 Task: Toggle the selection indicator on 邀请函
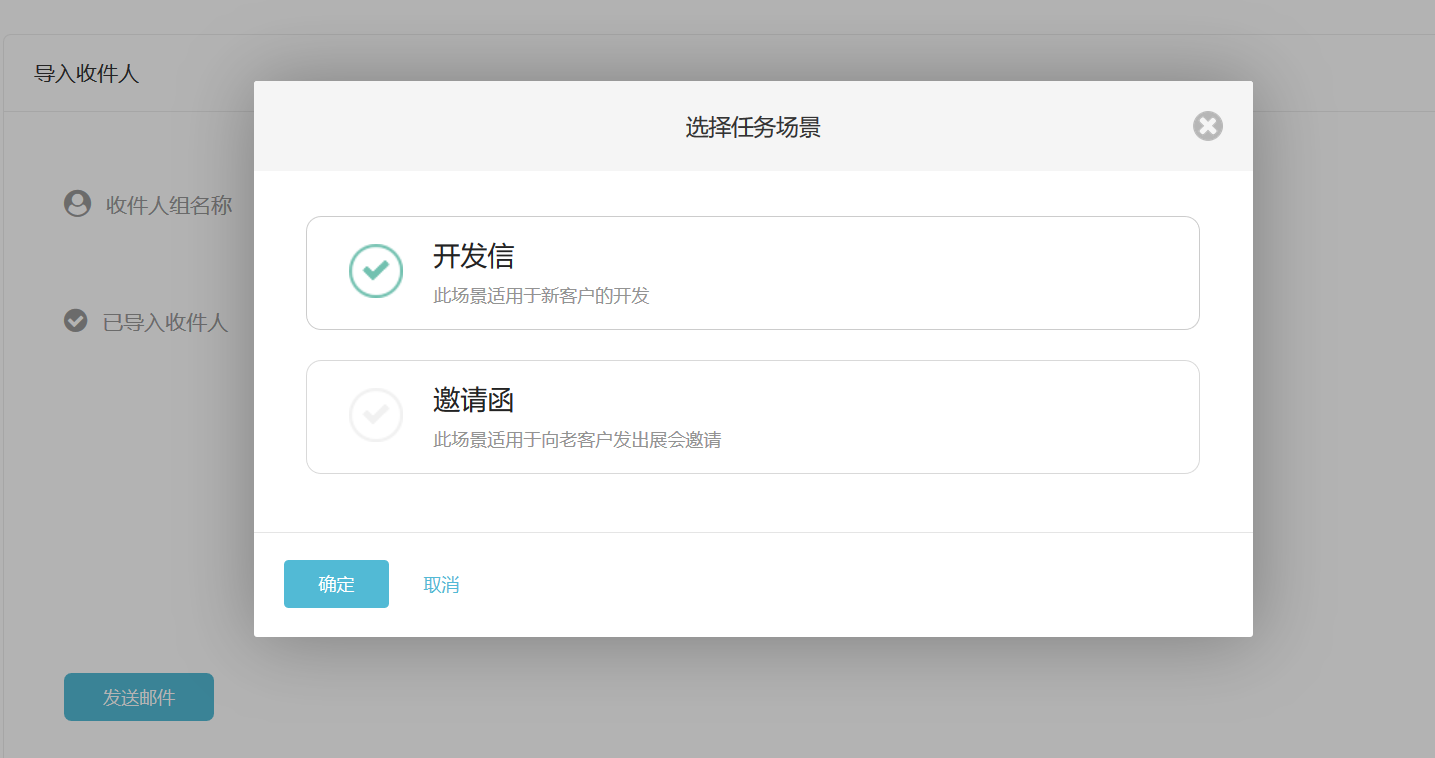point(375,414)
